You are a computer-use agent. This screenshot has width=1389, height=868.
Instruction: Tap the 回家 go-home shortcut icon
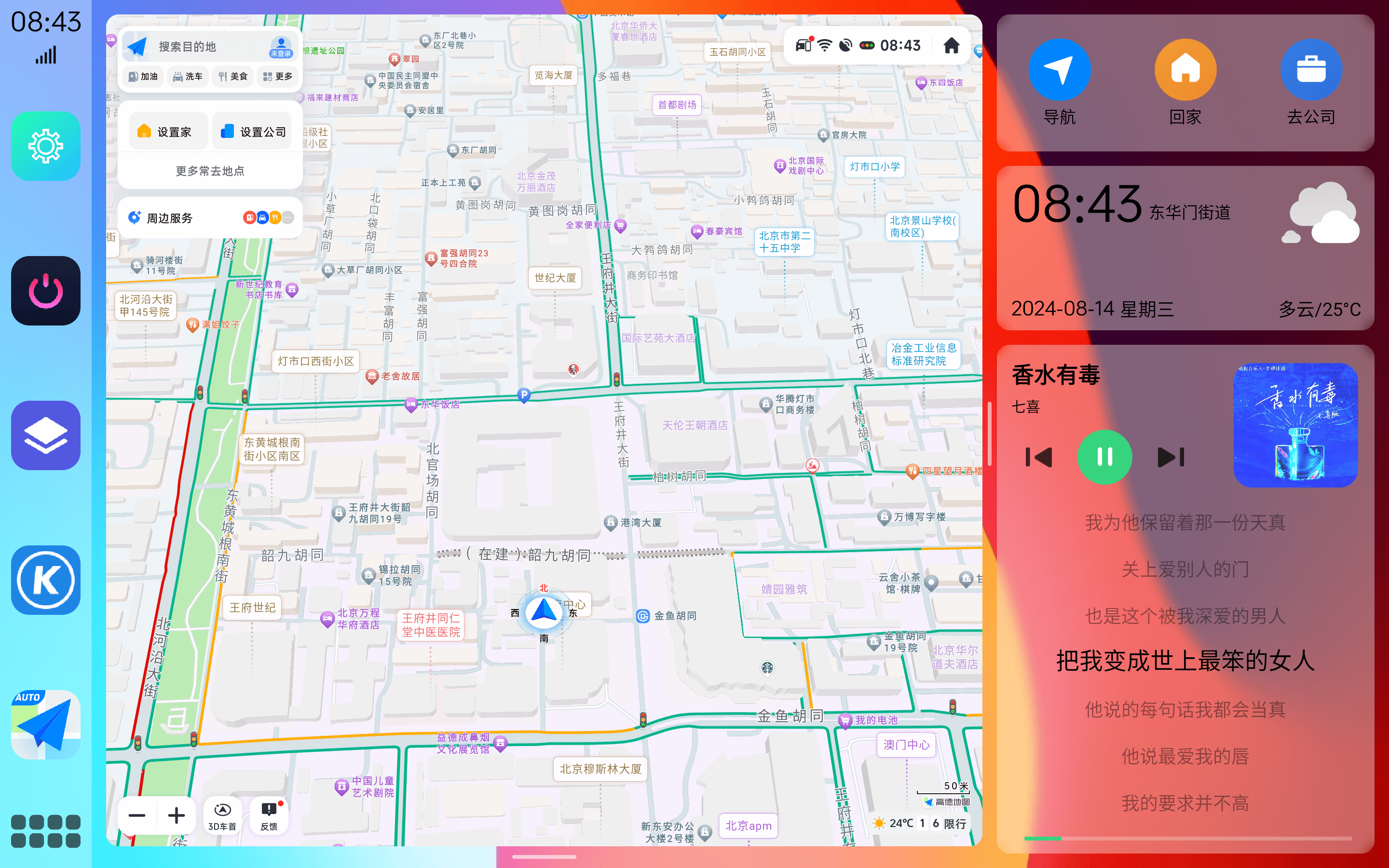[x=1185, y=69]
